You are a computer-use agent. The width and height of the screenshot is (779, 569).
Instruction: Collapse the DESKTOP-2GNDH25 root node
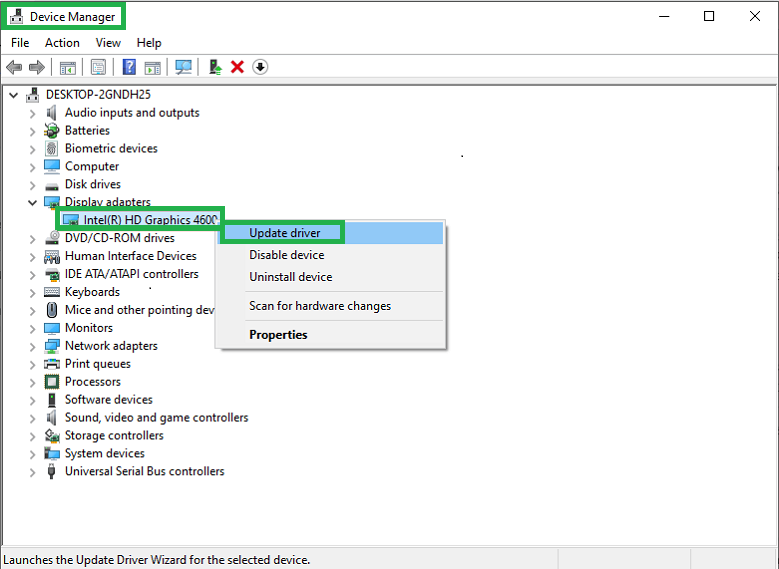tap(14, 95)
